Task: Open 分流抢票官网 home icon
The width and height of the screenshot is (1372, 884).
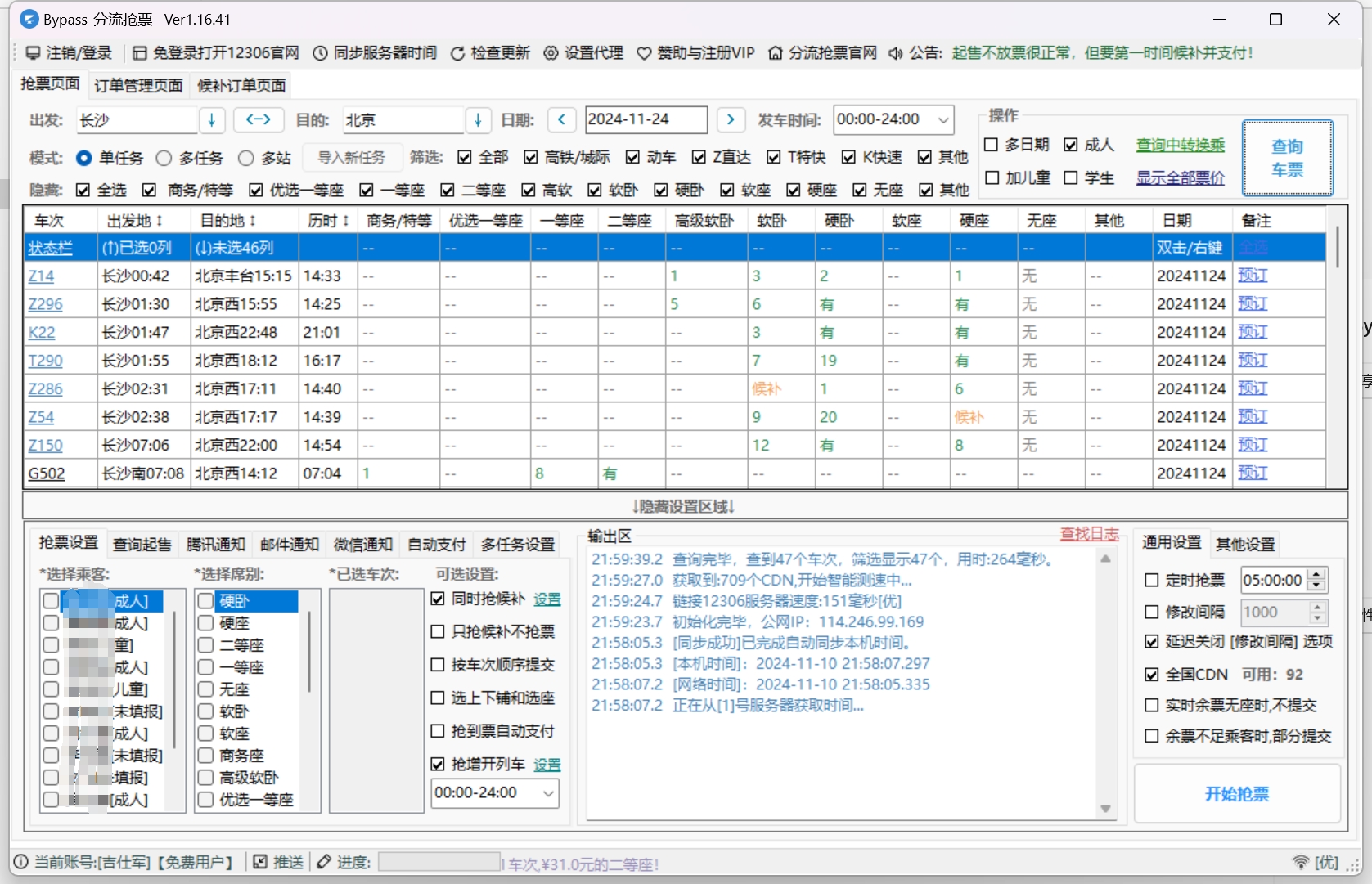Action: click(x=776, y=53)
